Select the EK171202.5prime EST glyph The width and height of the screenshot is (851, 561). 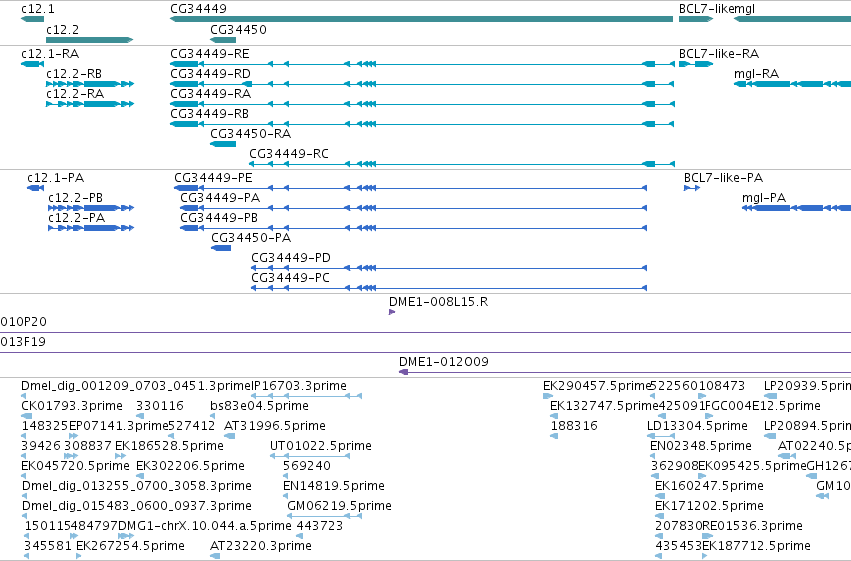tap(660, 517)
